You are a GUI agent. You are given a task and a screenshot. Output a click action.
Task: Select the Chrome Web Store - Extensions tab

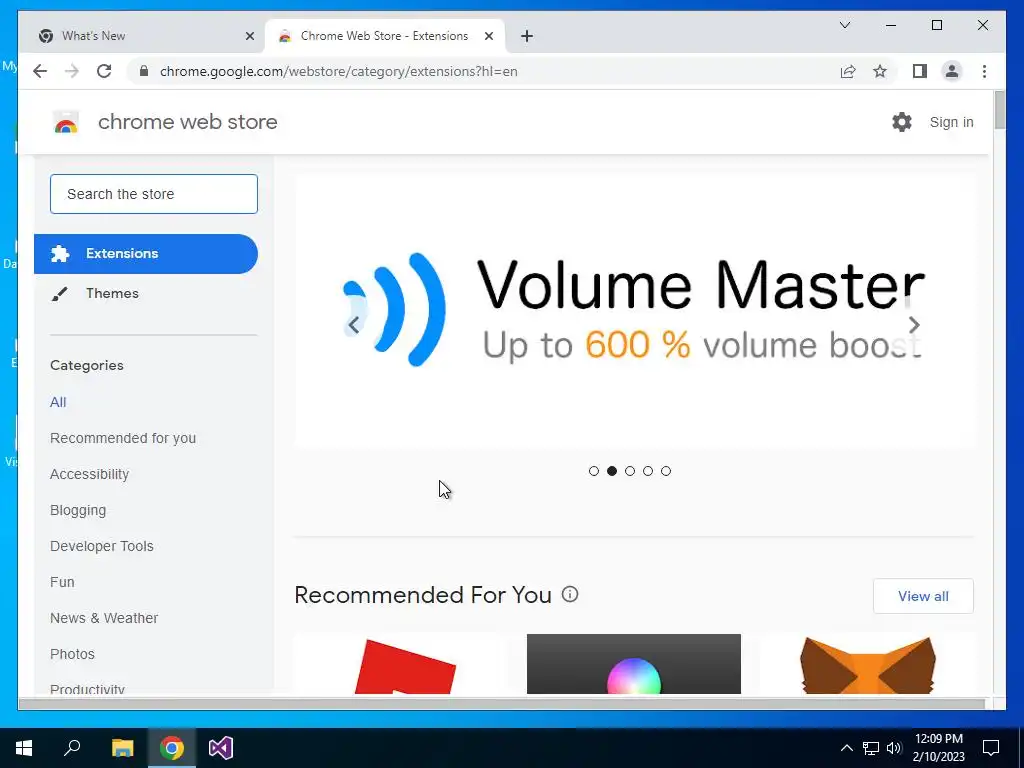pyautogui.click(x=385, y=36)
